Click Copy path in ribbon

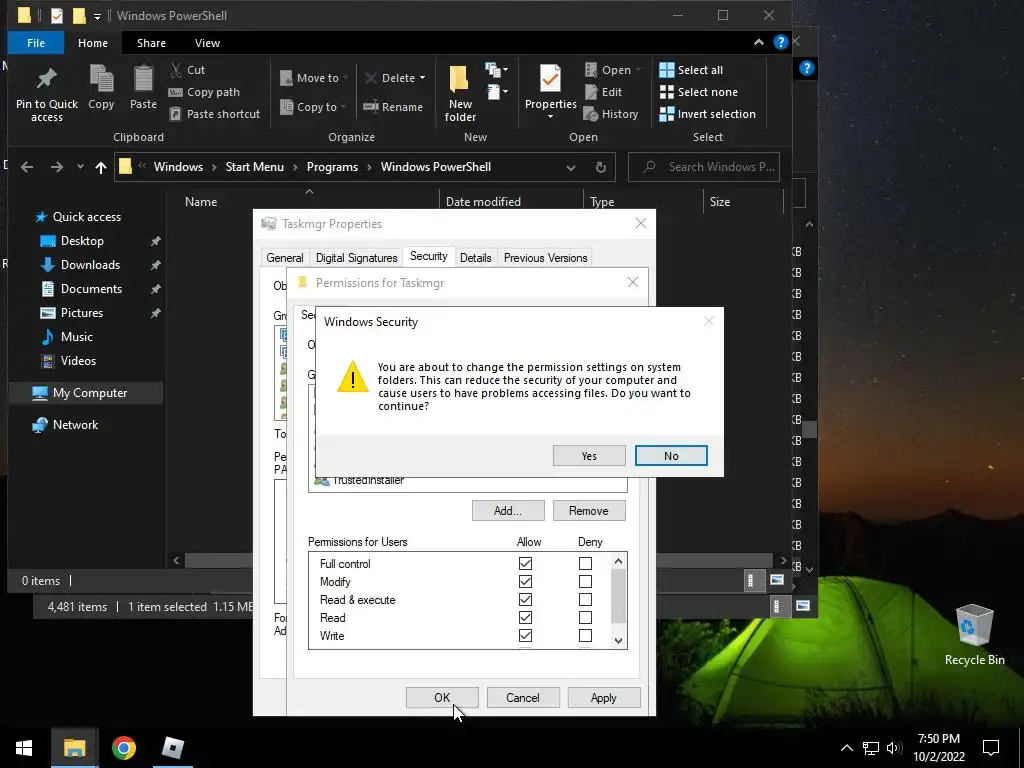(x=204, y=92)
